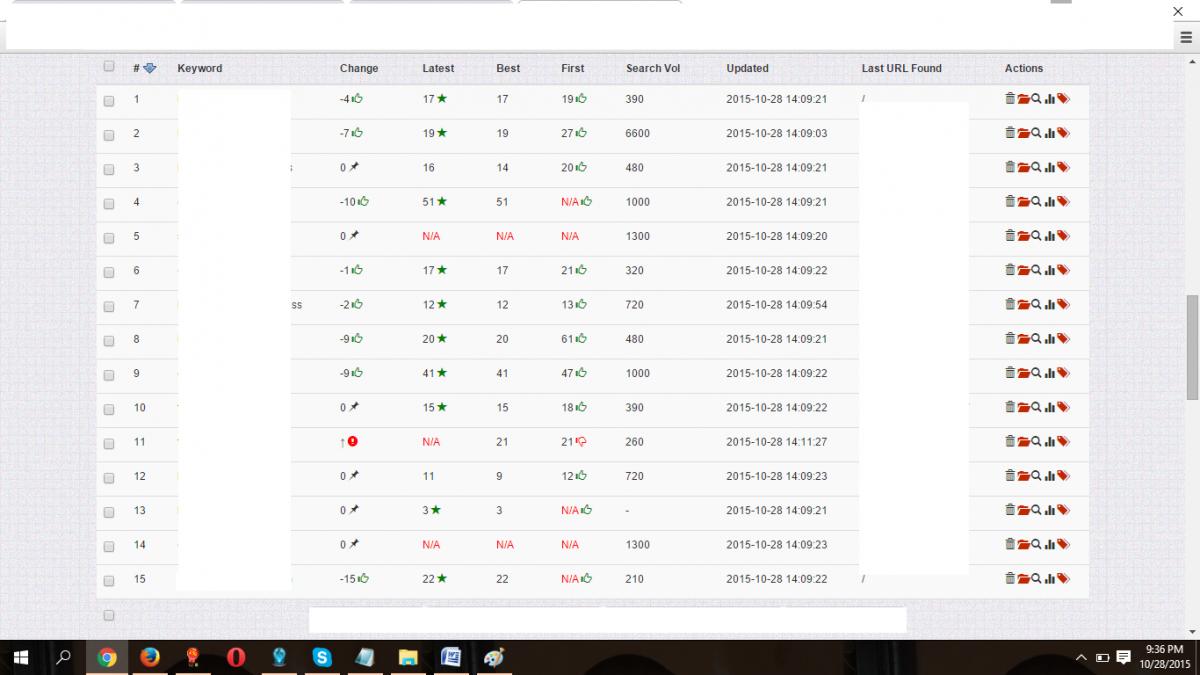Click the tag icon in row 10
This screenshot has width=1200, height=675.
tap(1063, 407)
